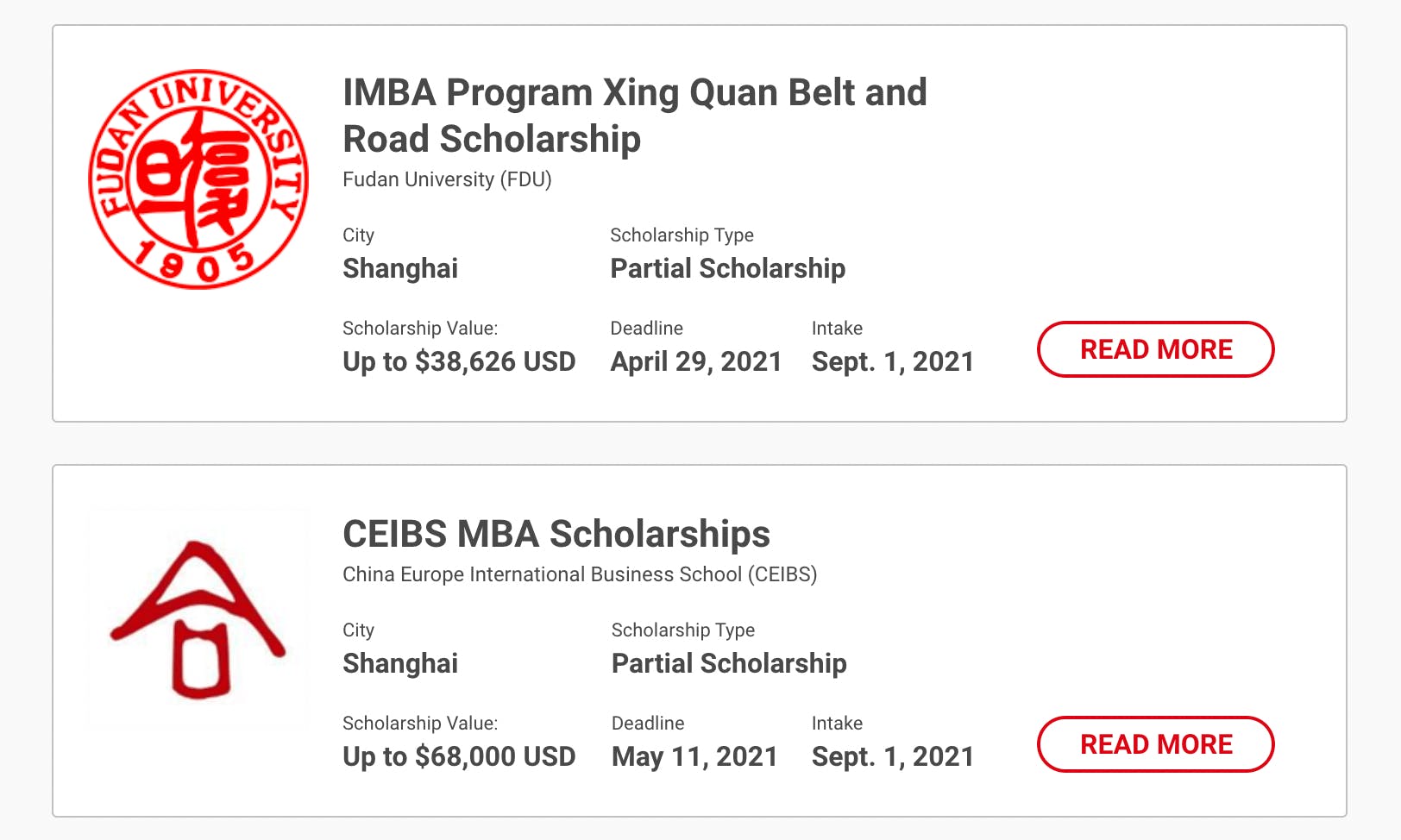Click the Scholarship Value label in Fudan card

[420, 329]
